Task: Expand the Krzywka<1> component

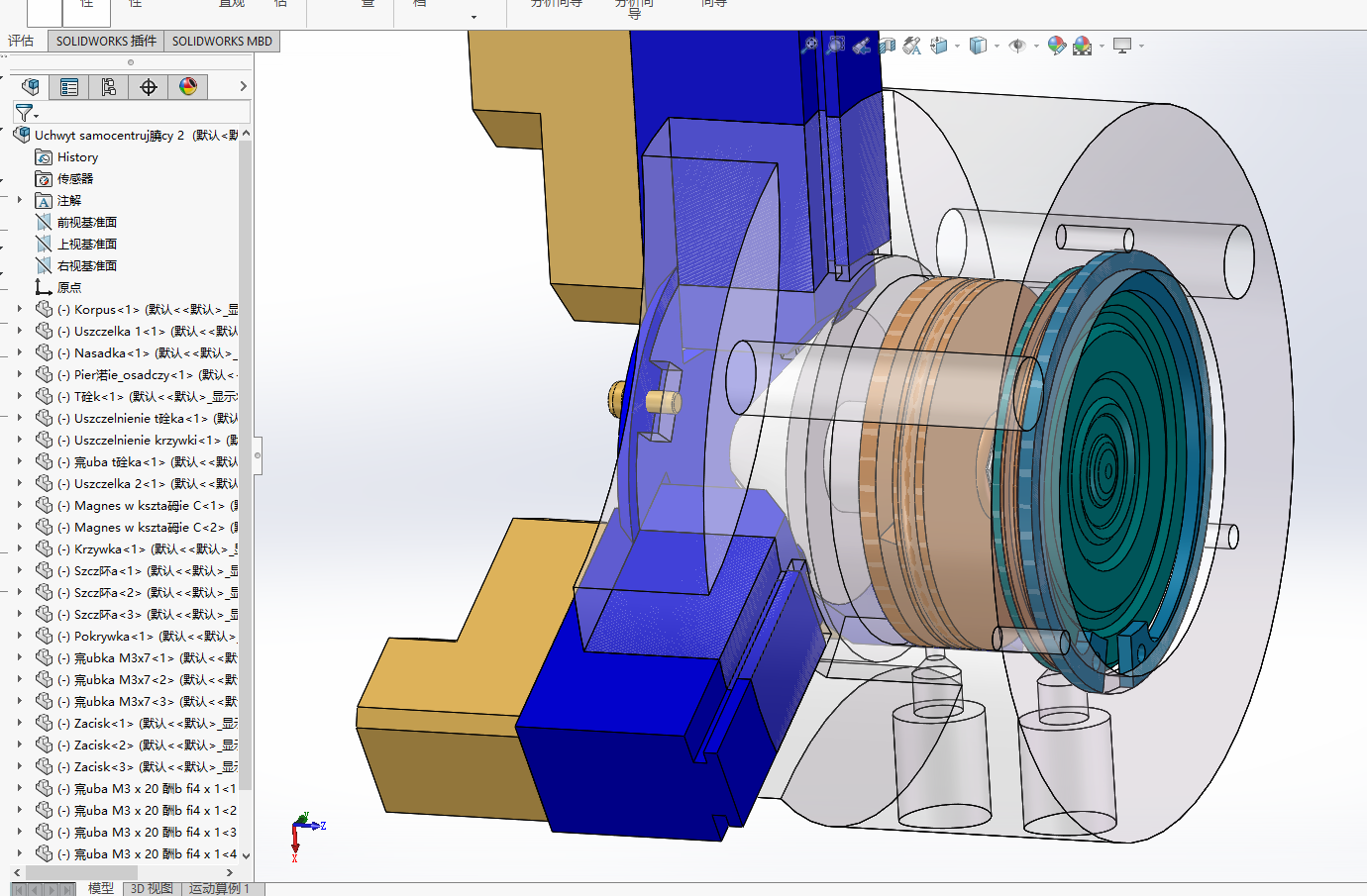Action: pyautogui.click(x=19, y=548)
